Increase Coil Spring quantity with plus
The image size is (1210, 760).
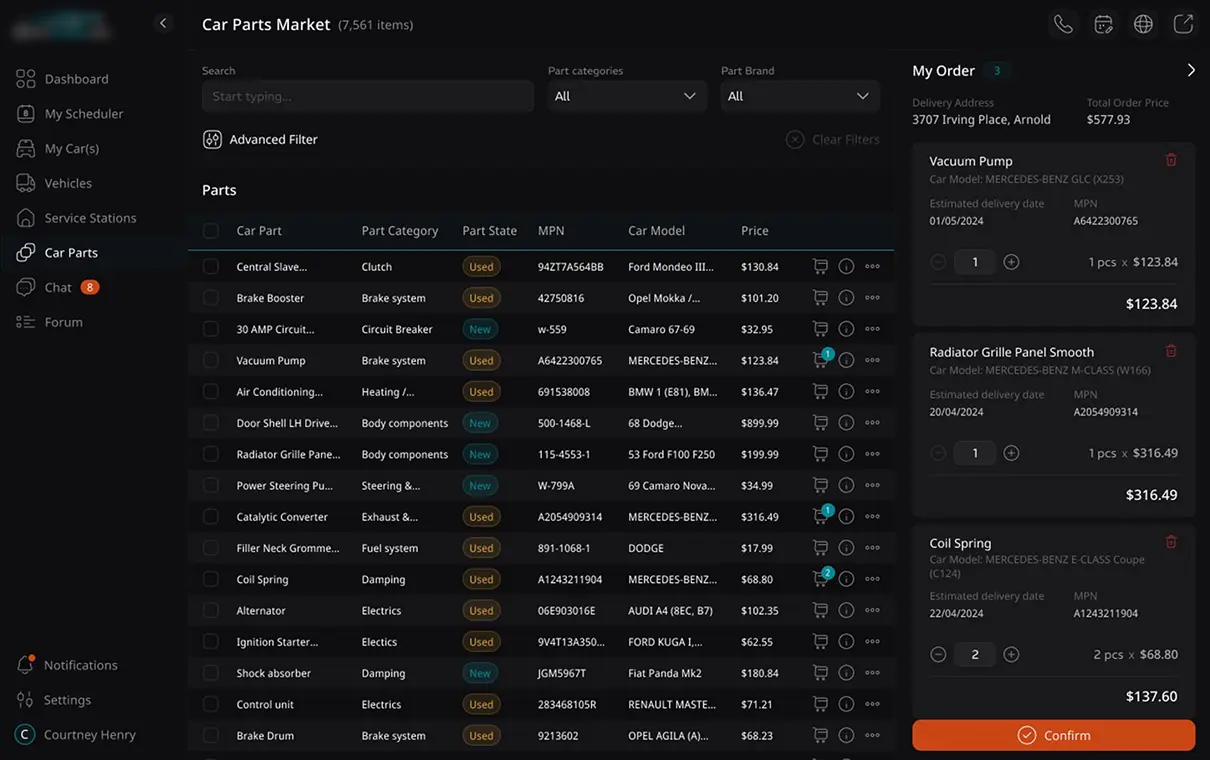click(x=1011, y=654)
